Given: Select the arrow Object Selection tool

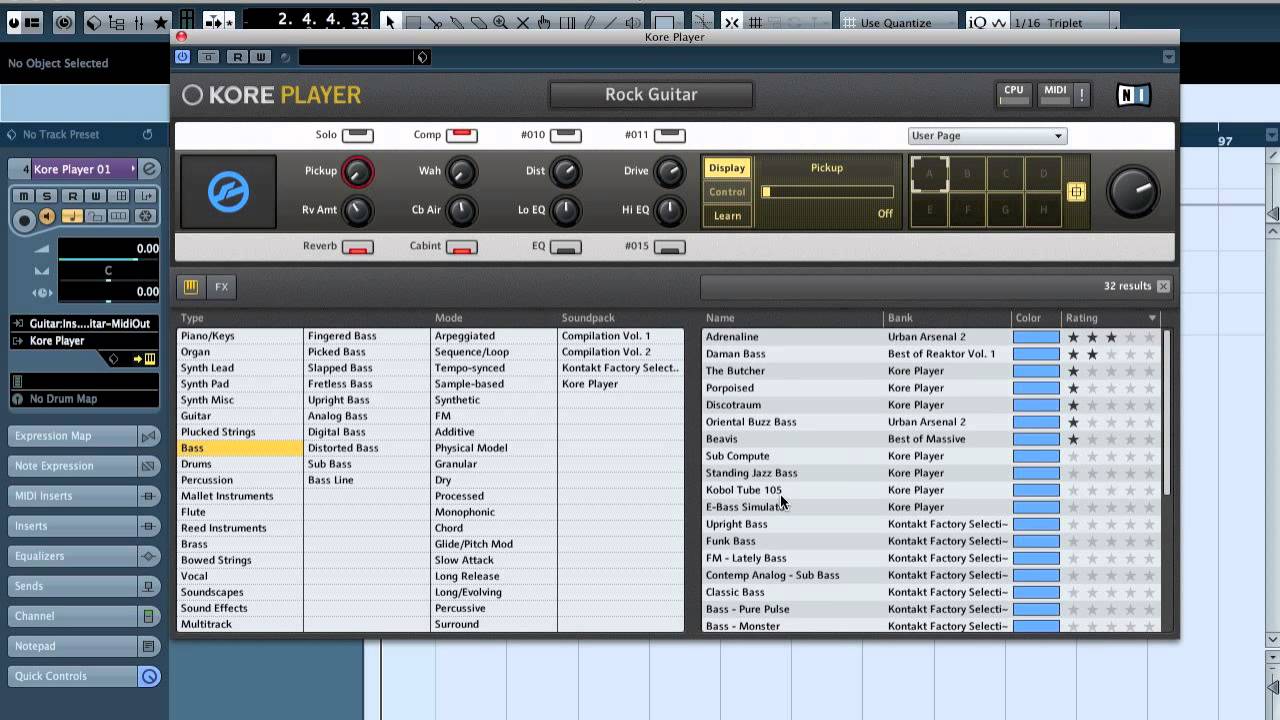Looking at the screenshot, I should pyautogui.click(x=390, y=22).
